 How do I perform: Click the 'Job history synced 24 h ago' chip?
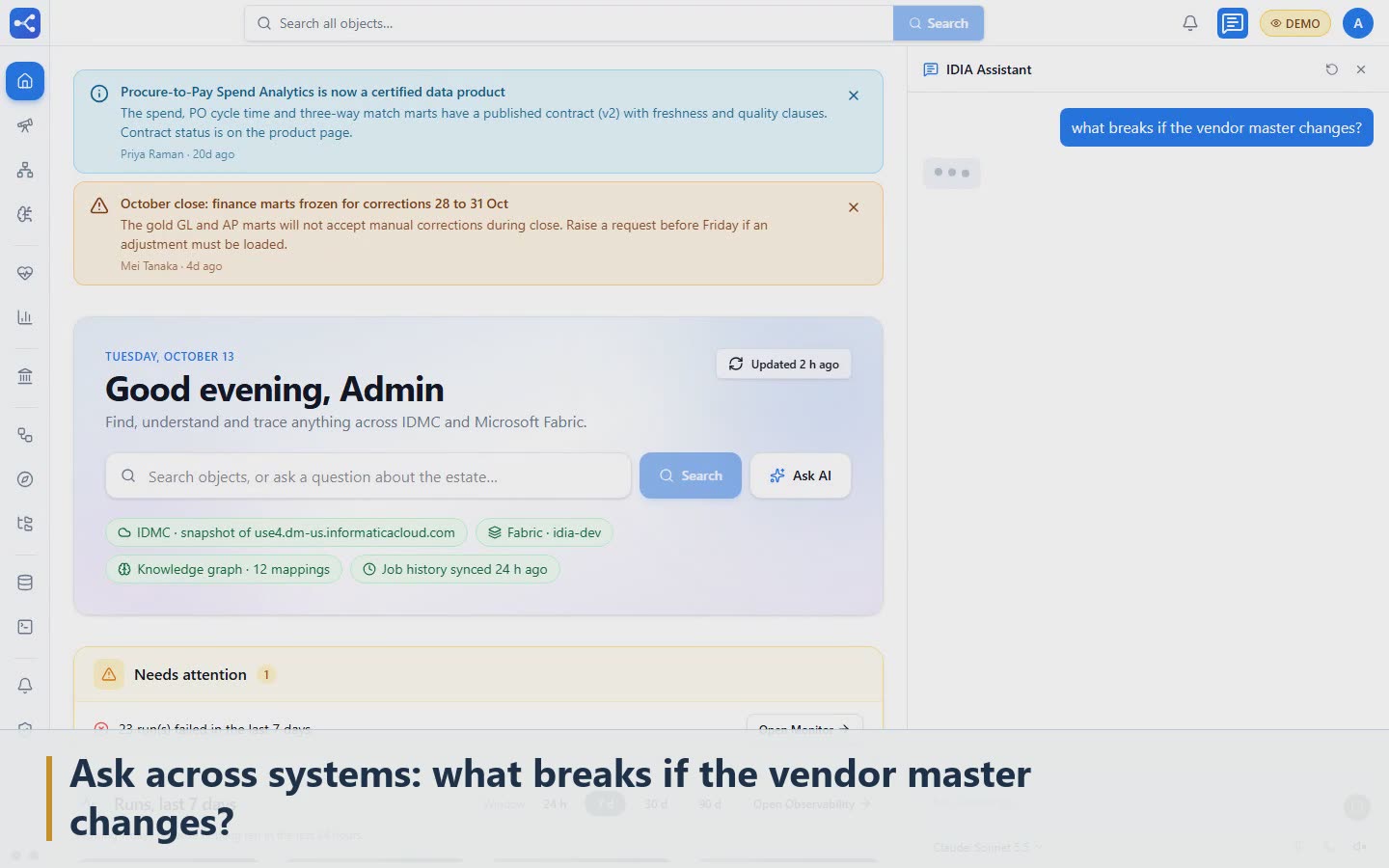pos(454,569)
